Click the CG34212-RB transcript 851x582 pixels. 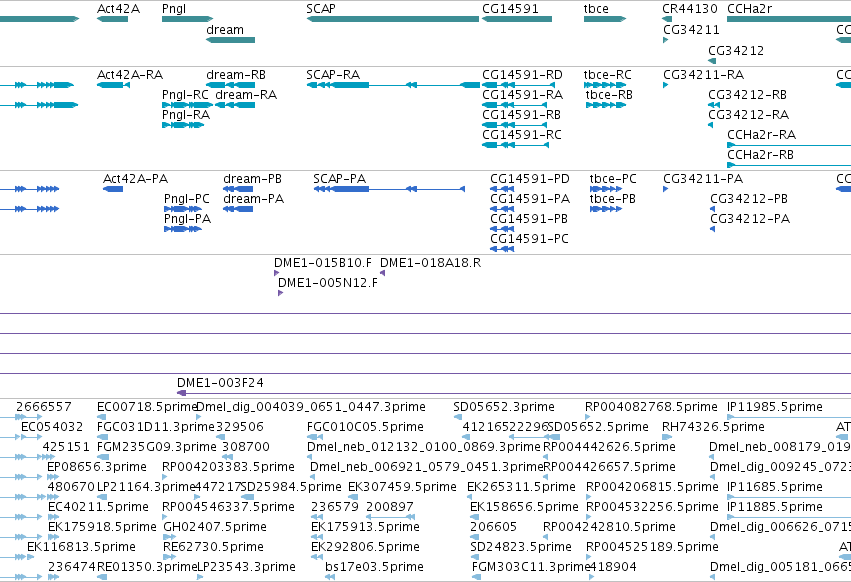[x=714, y=105]
